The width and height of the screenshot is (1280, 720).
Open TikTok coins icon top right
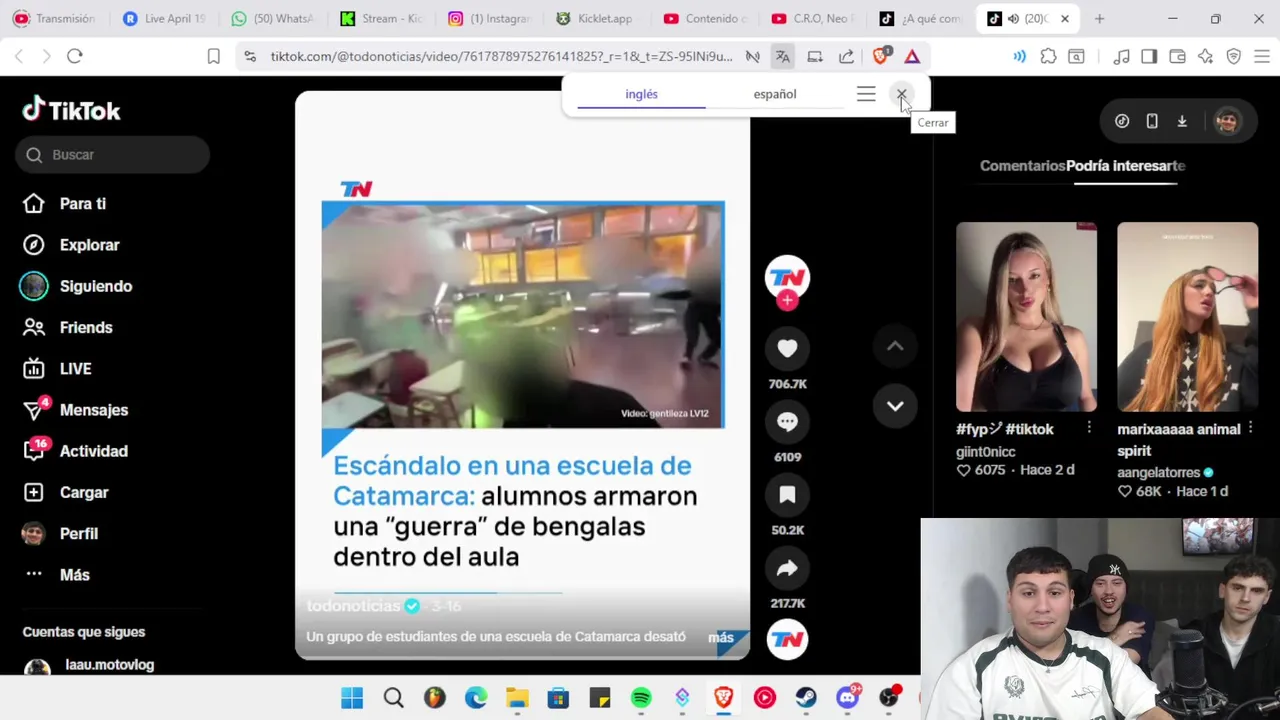[1122, 121]
